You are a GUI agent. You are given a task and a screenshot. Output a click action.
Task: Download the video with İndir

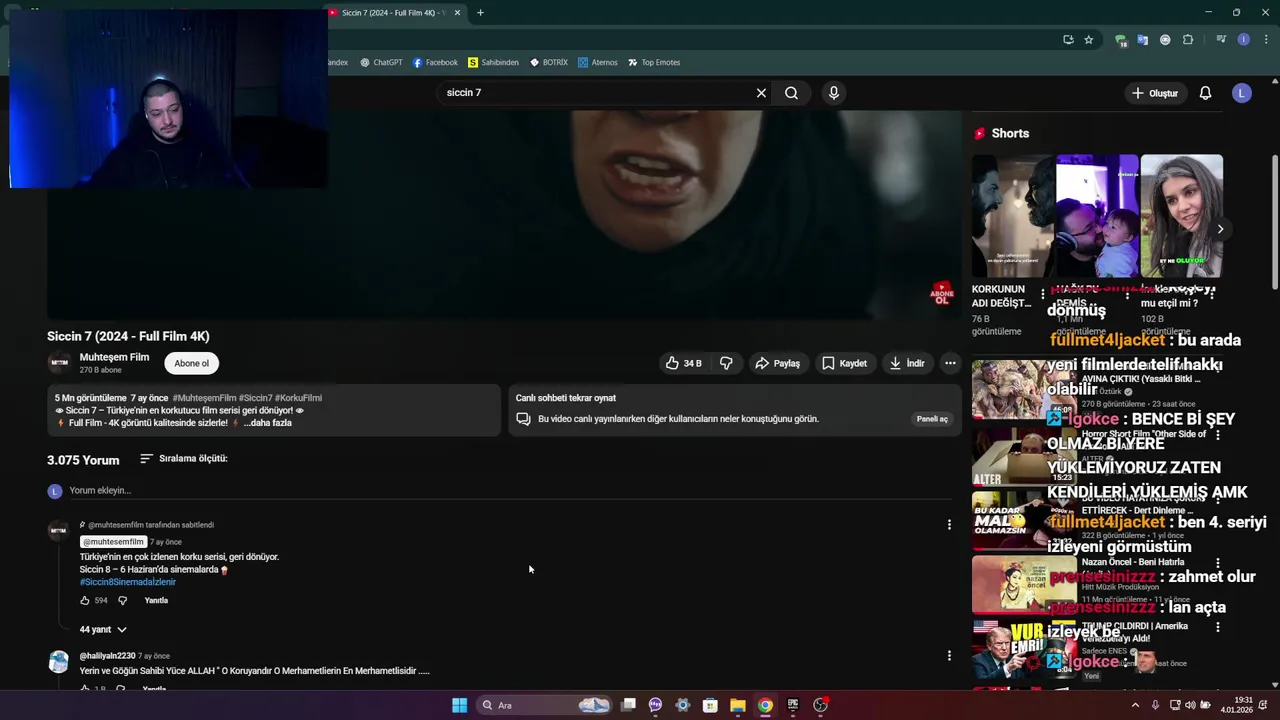(x=907, y=363)
